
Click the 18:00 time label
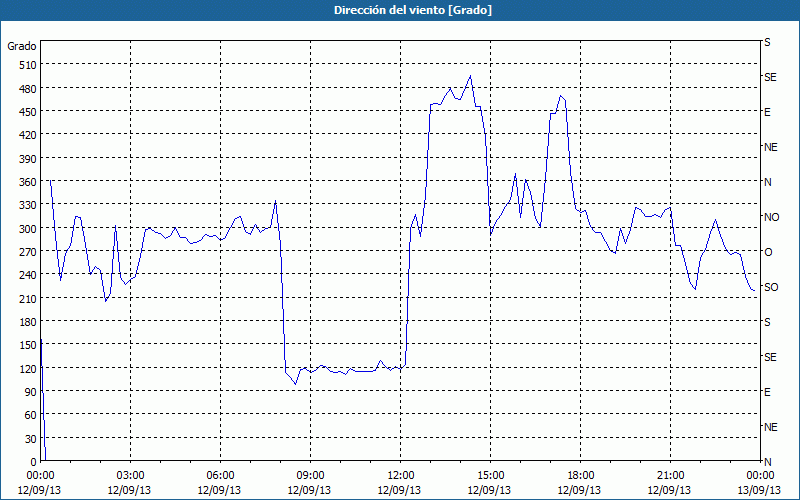pyautogui.click(x=580, y=476)
